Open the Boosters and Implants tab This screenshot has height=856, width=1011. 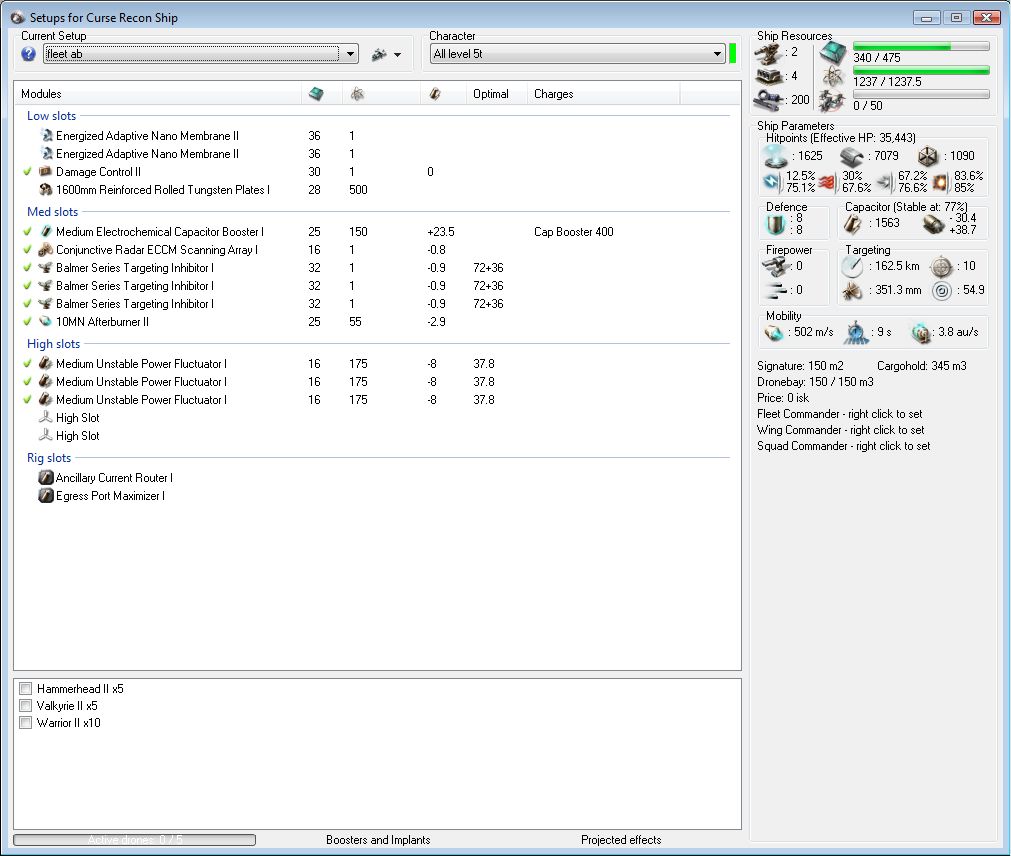click(378, 840)
